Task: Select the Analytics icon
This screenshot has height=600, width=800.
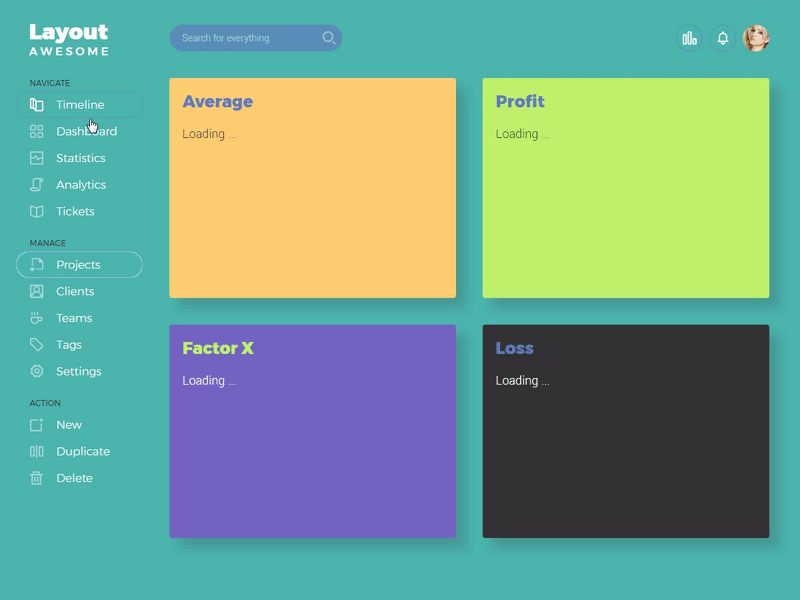Action: click(35, 184)
